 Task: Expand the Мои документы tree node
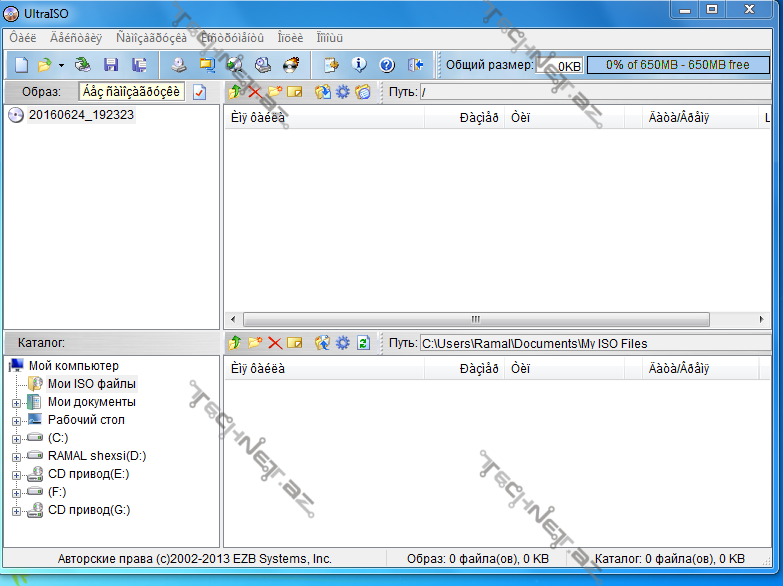point(16,402)
